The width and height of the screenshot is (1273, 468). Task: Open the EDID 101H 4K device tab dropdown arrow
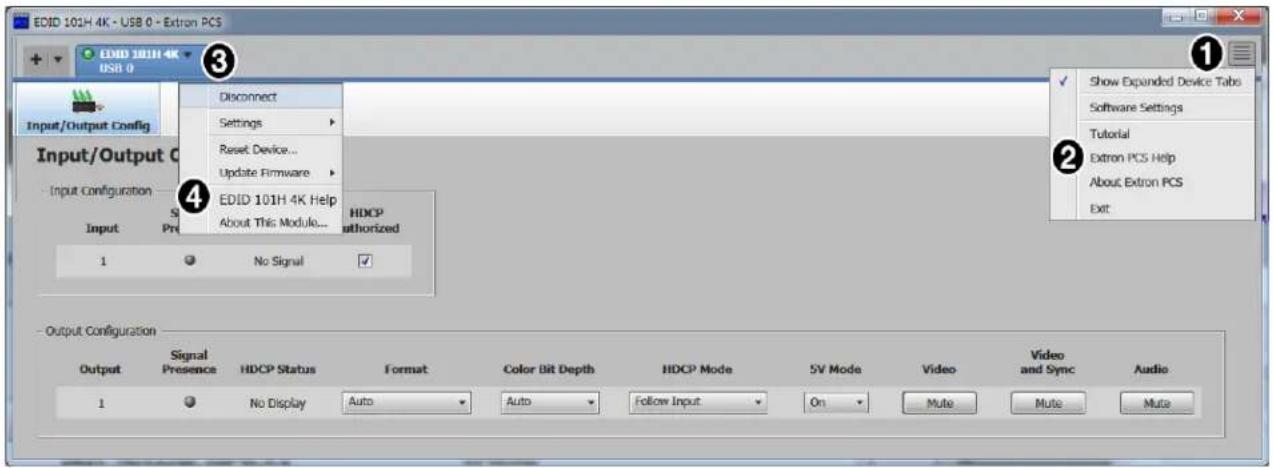tap(187, 54)
